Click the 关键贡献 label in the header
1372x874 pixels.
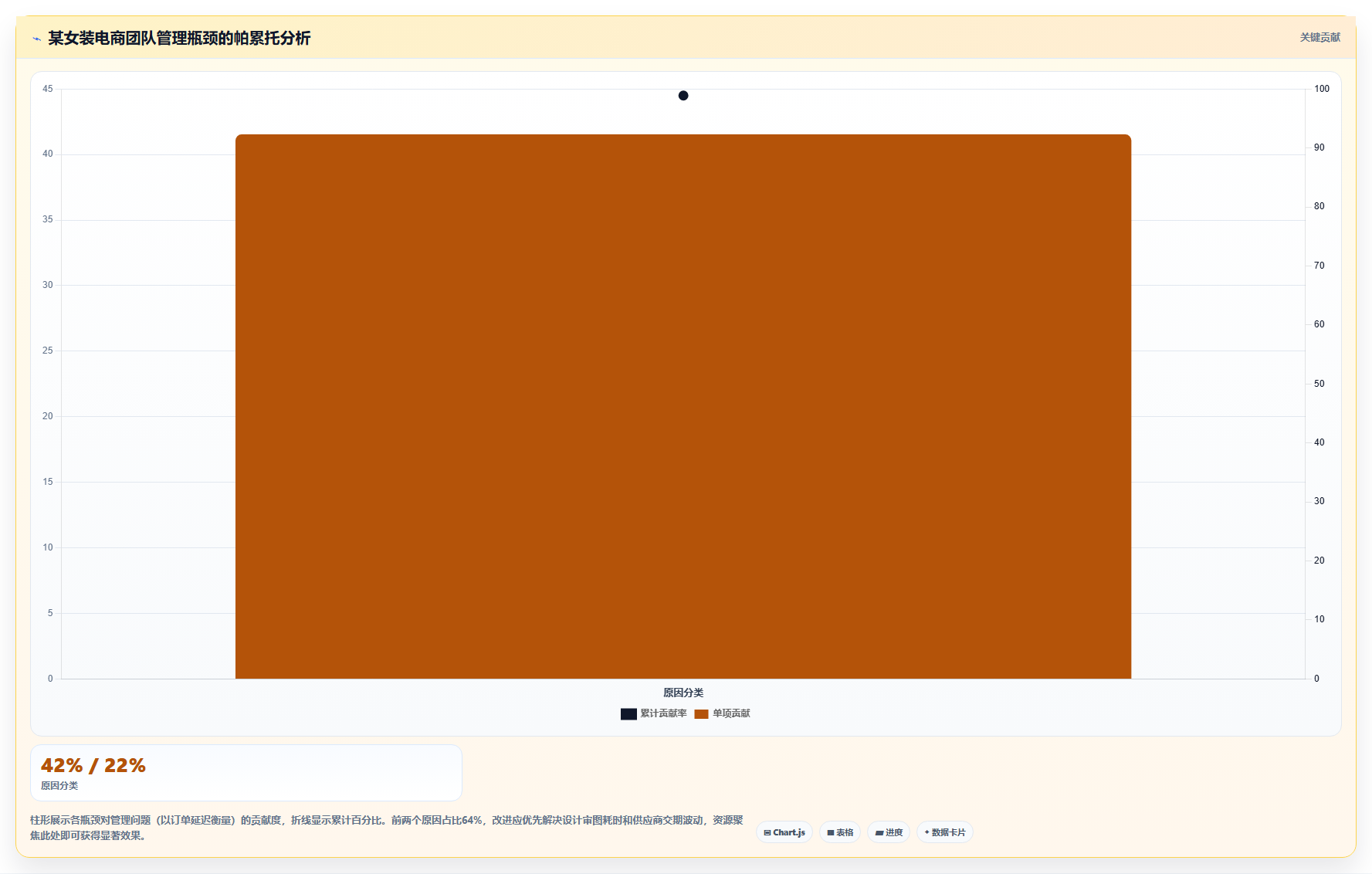tap(1320, 37)
